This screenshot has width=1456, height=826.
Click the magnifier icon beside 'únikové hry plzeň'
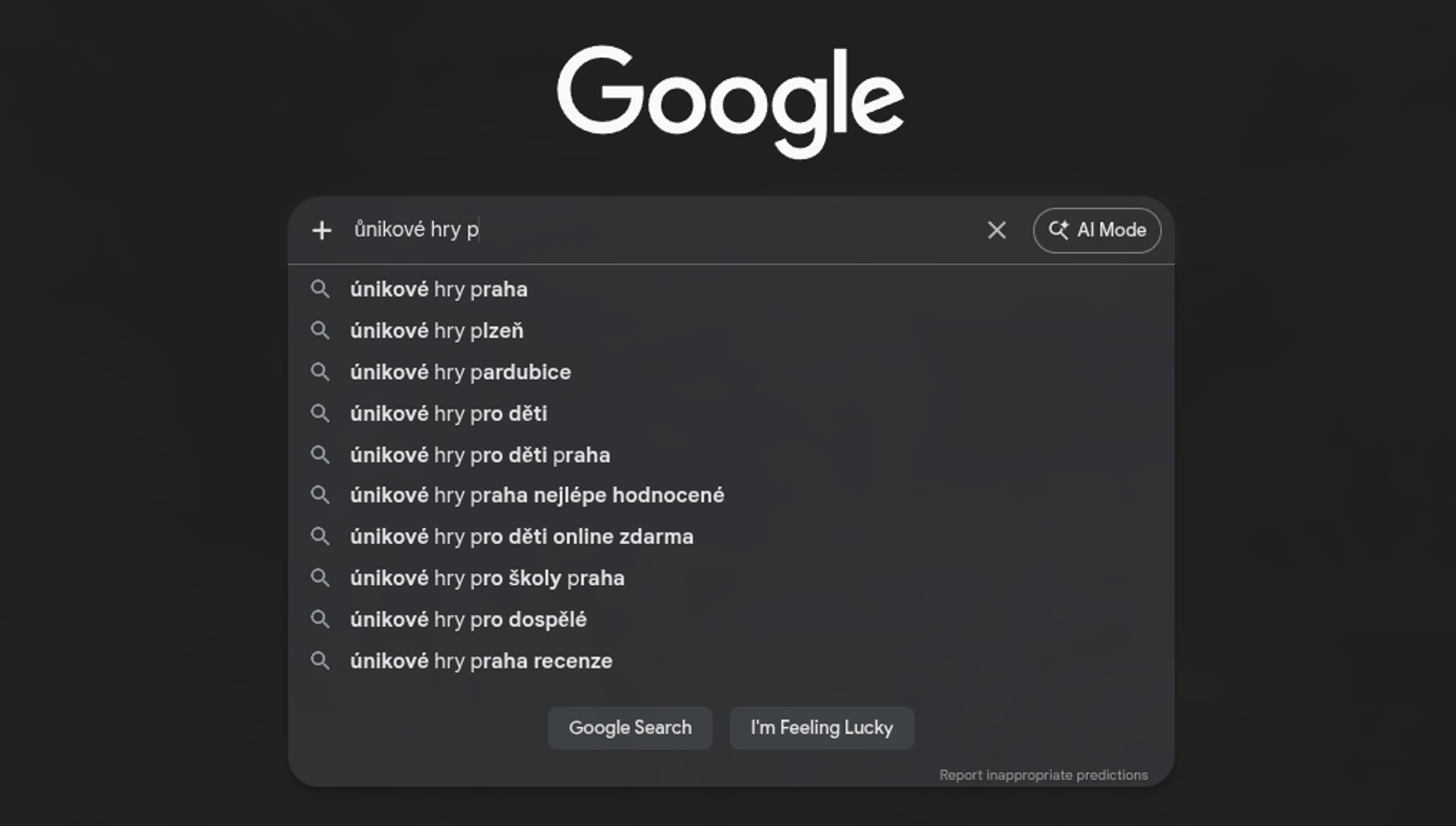coord(320,330)
